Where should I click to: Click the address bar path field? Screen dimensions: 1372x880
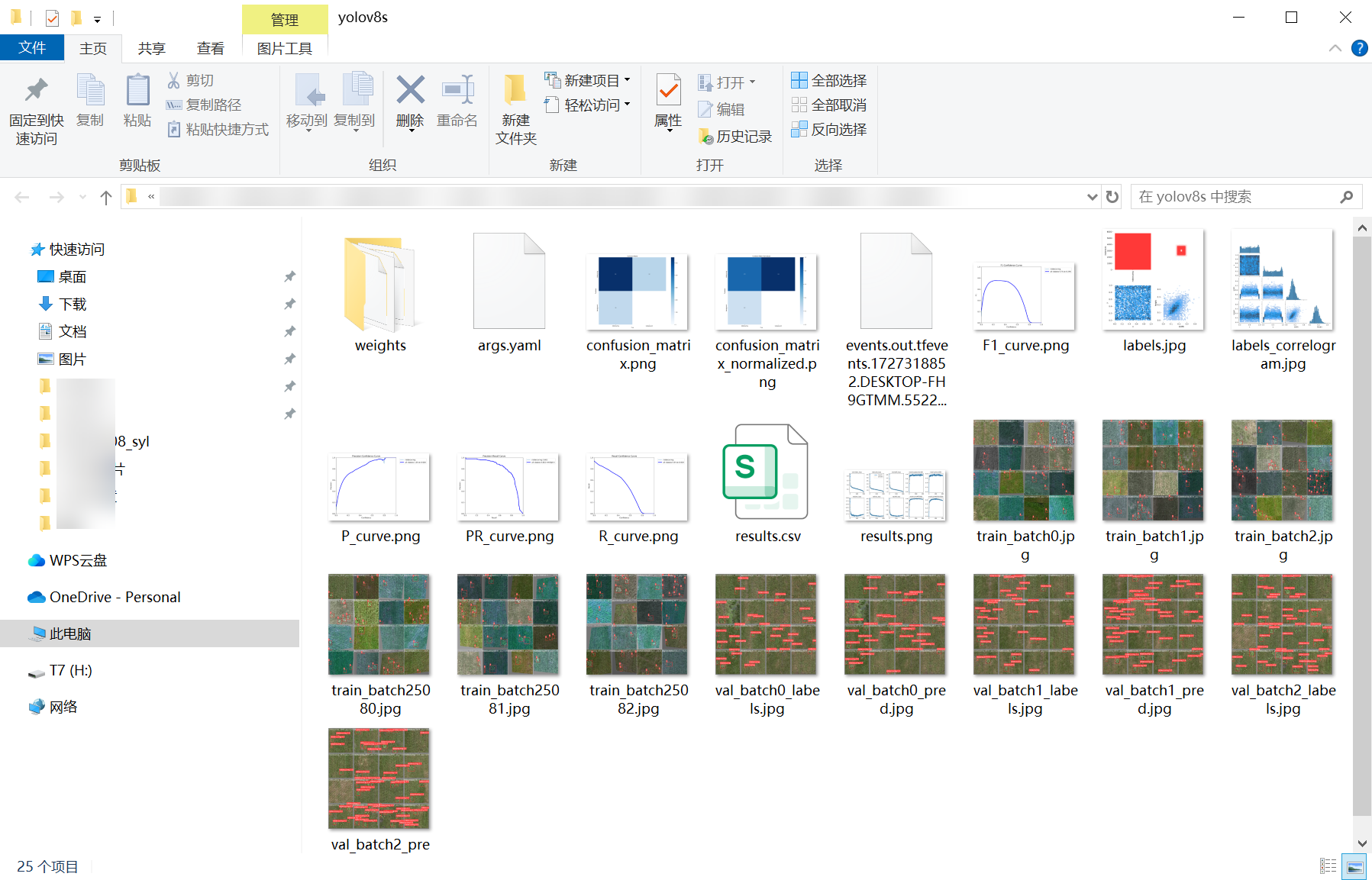point(611,197)
